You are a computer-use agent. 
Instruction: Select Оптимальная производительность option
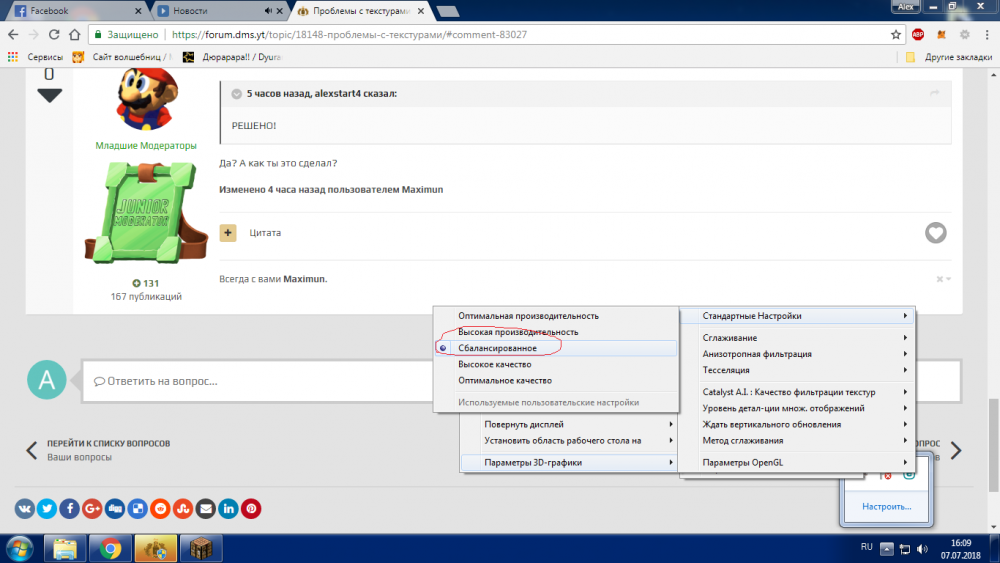pyautogui.click(x=528, y=316)
